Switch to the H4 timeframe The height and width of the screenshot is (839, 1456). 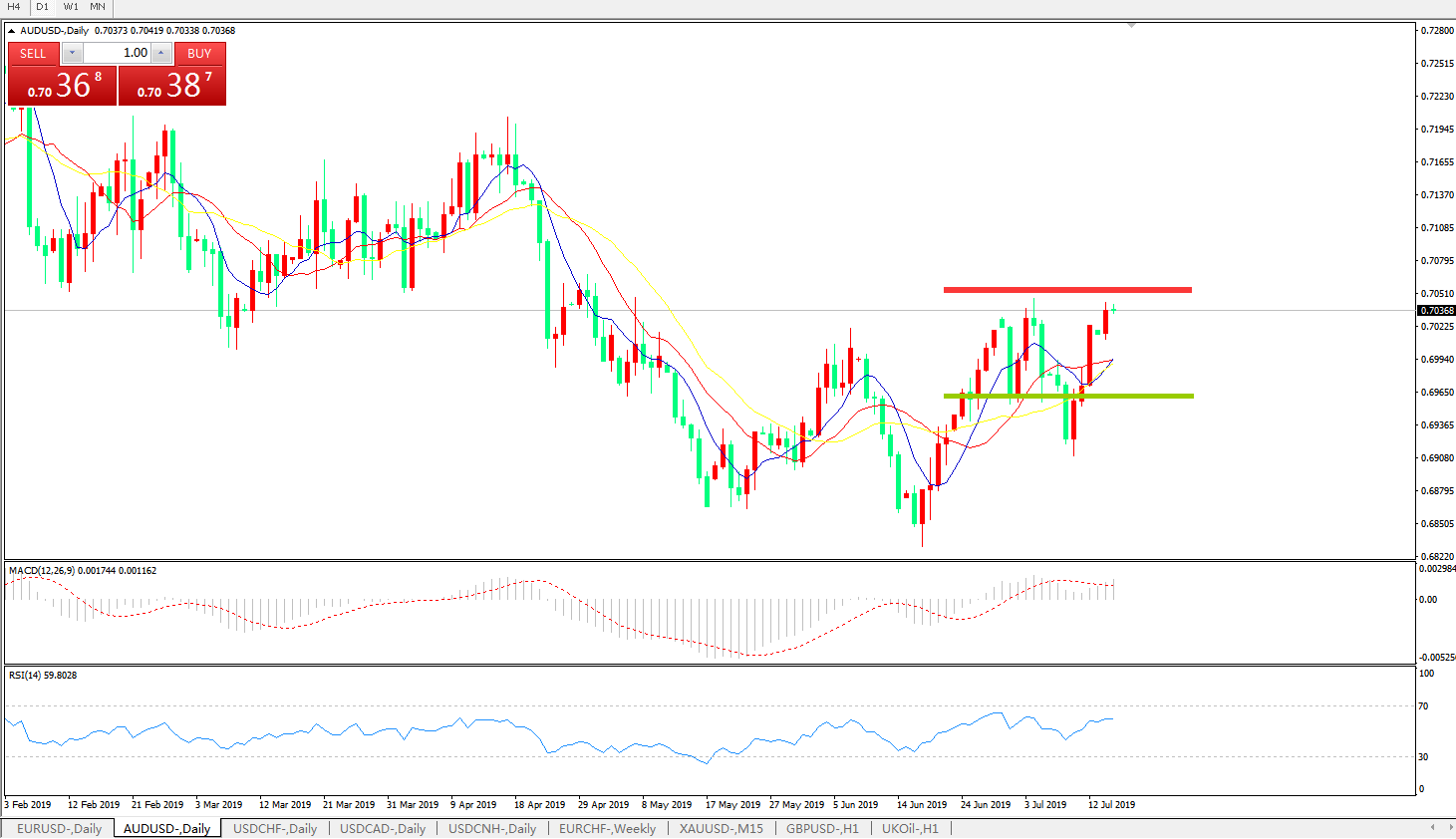[14, 7]
